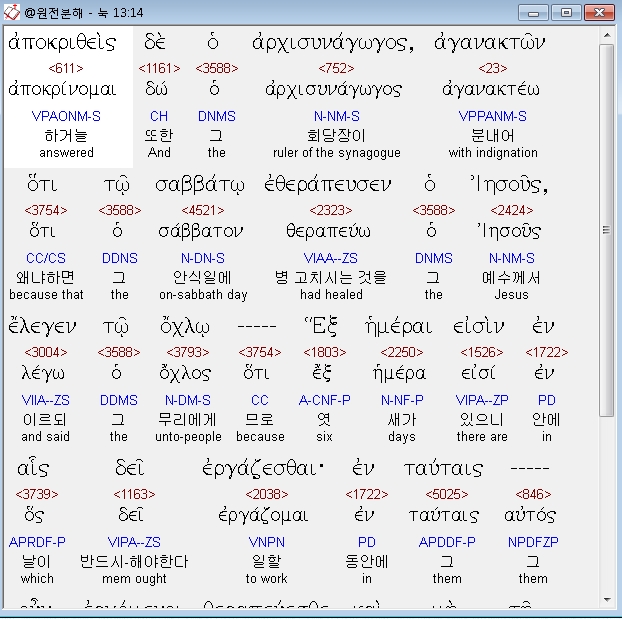
Task: Click Strong's number <1163>
Action: pyautogui.click(x=134, y=494)
